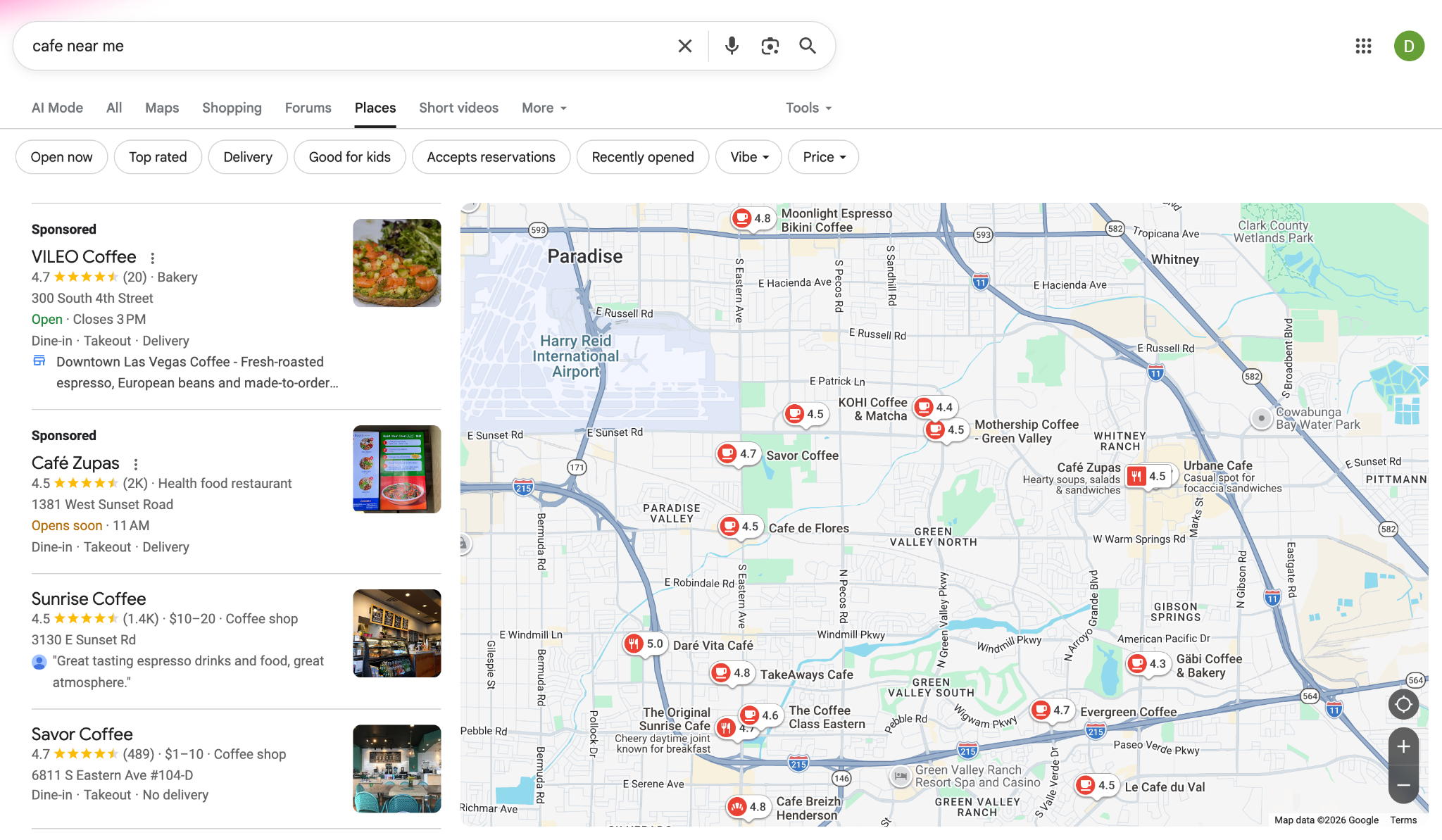Screen dimensions: 1442x840
Task: Open Café Zupas ad options menu
Action: [x=135, y=464]
